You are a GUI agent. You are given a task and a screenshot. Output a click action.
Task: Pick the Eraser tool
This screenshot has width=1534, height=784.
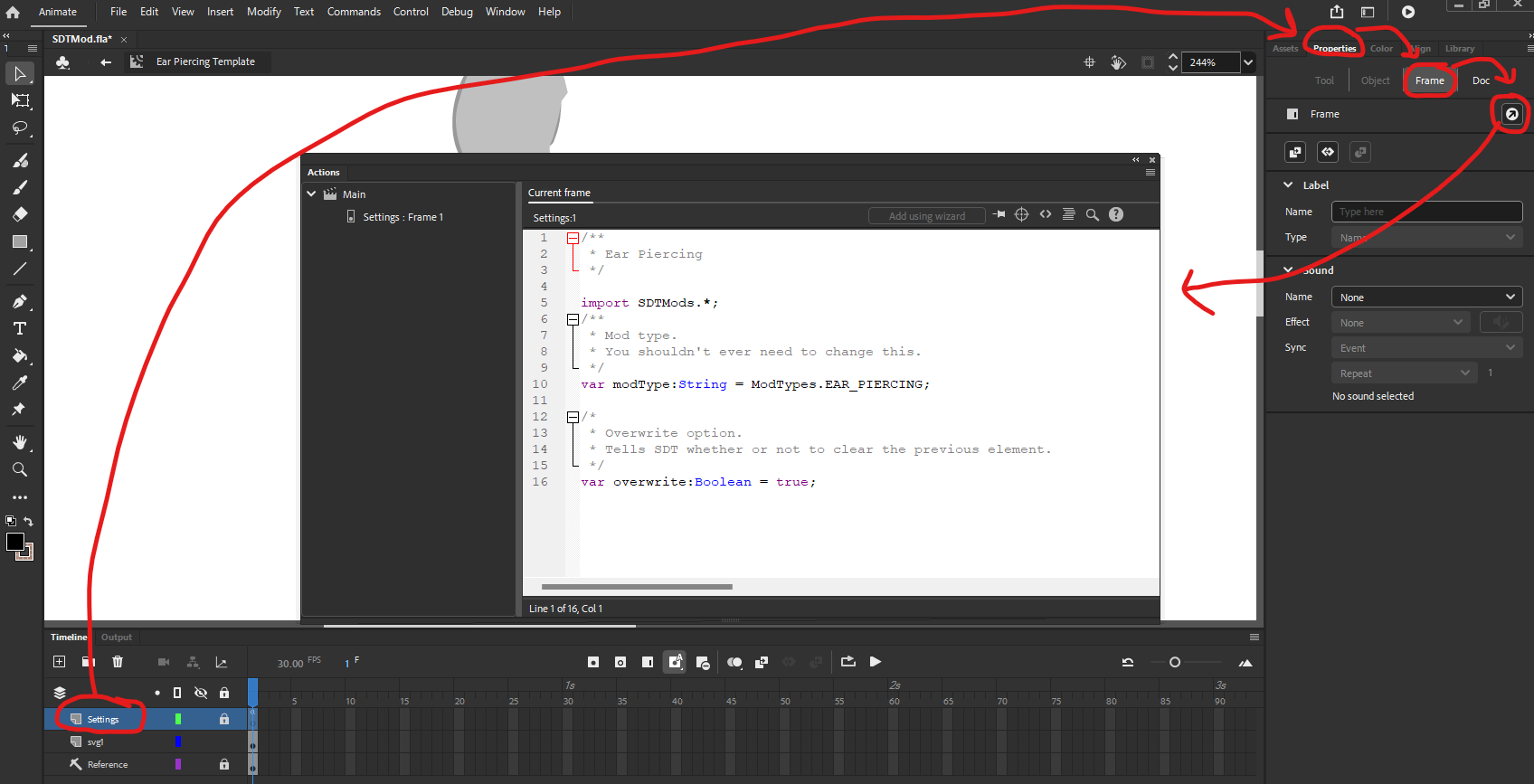[19, 214]
